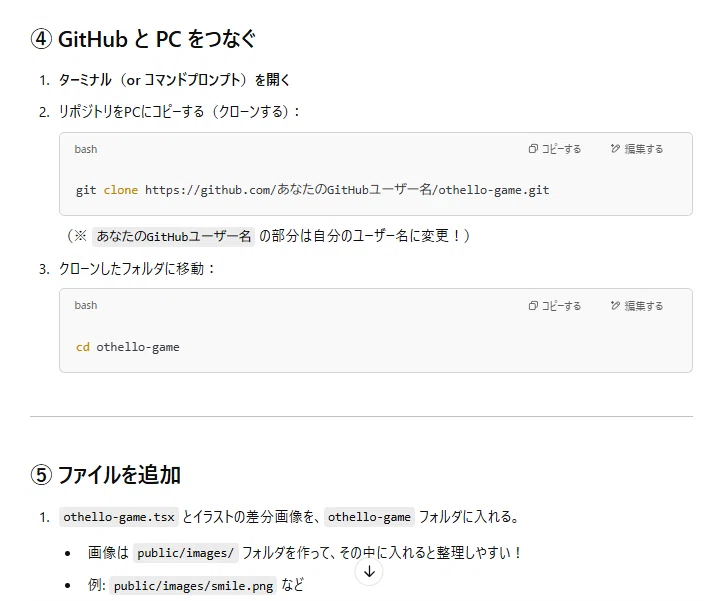Click the othello-game folder inline code
Screen dimensions: 725x601
click(x=369, y=517)
